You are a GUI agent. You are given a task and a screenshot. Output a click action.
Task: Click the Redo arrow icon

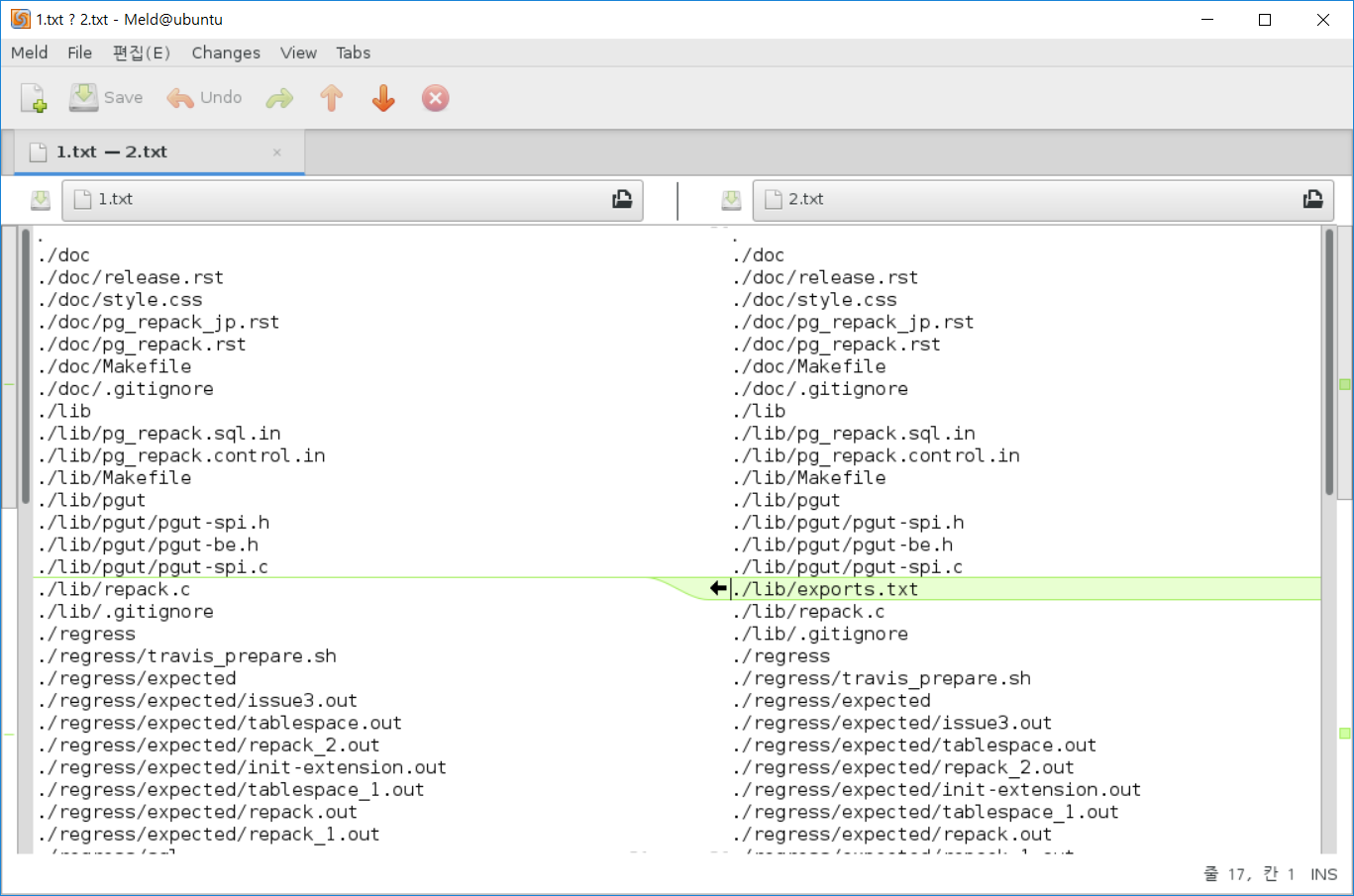(x=278, y=97)
